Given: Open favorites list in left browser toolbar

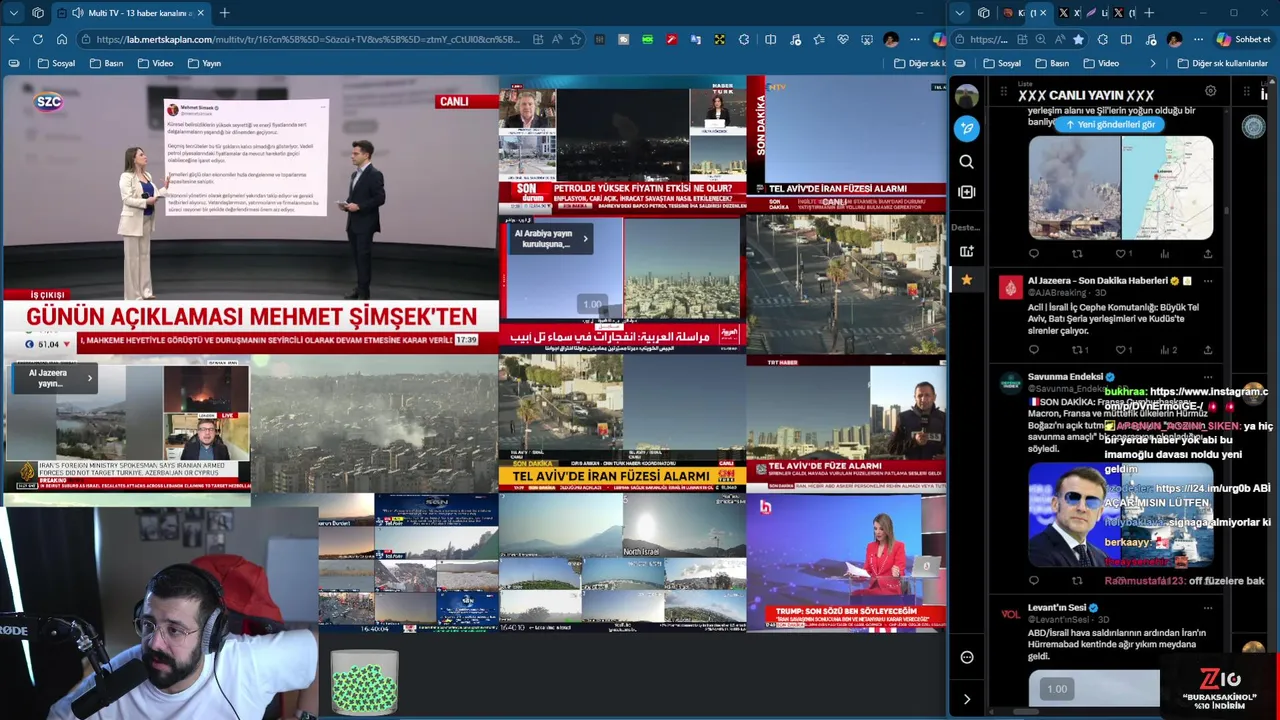Looking at the screenshot, I should pos(819,39).
